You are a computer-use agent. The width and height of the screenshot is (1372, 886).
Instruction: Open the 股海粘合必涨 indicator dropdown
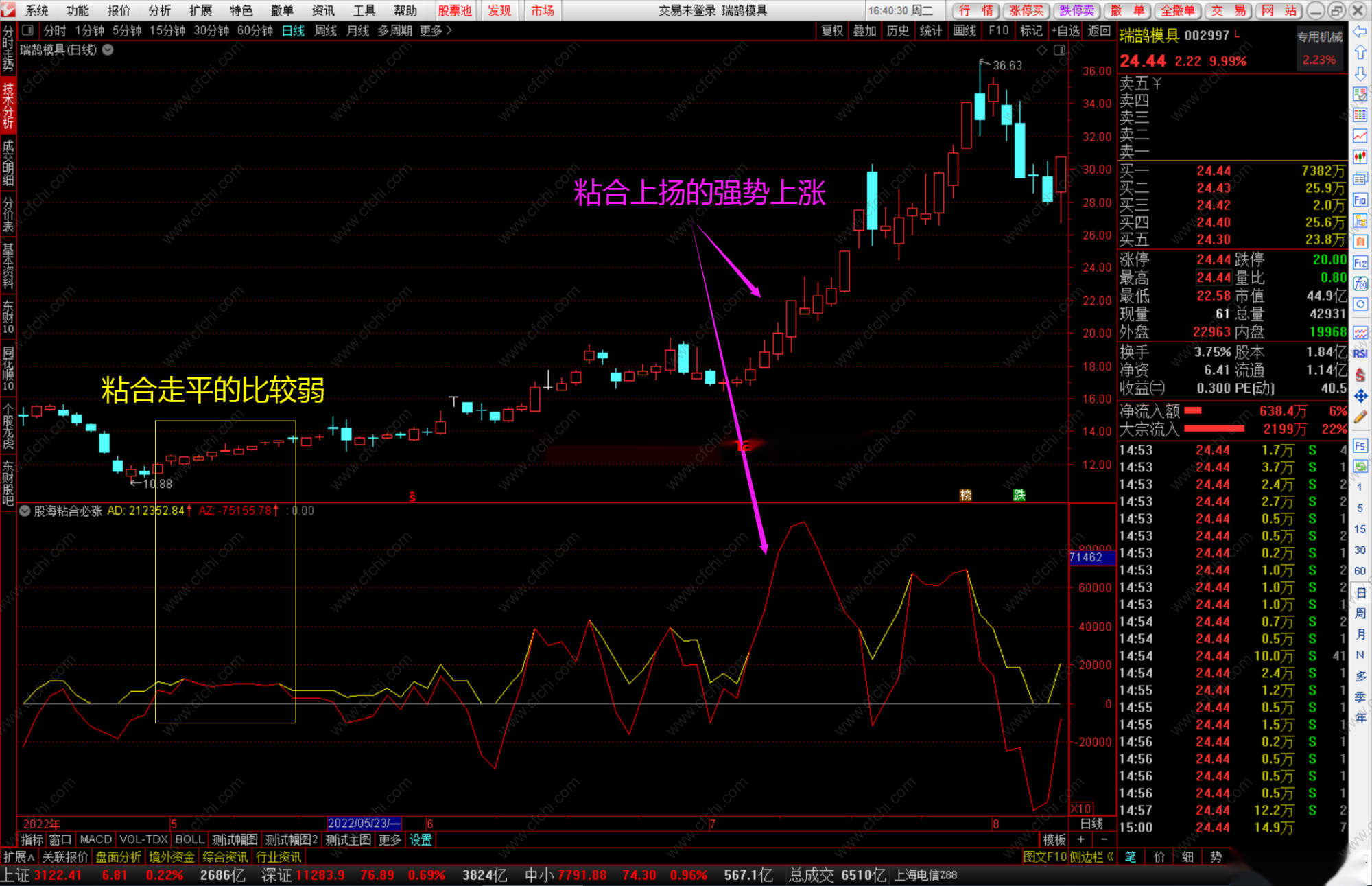pyautogui.click(x=25, y=511)
